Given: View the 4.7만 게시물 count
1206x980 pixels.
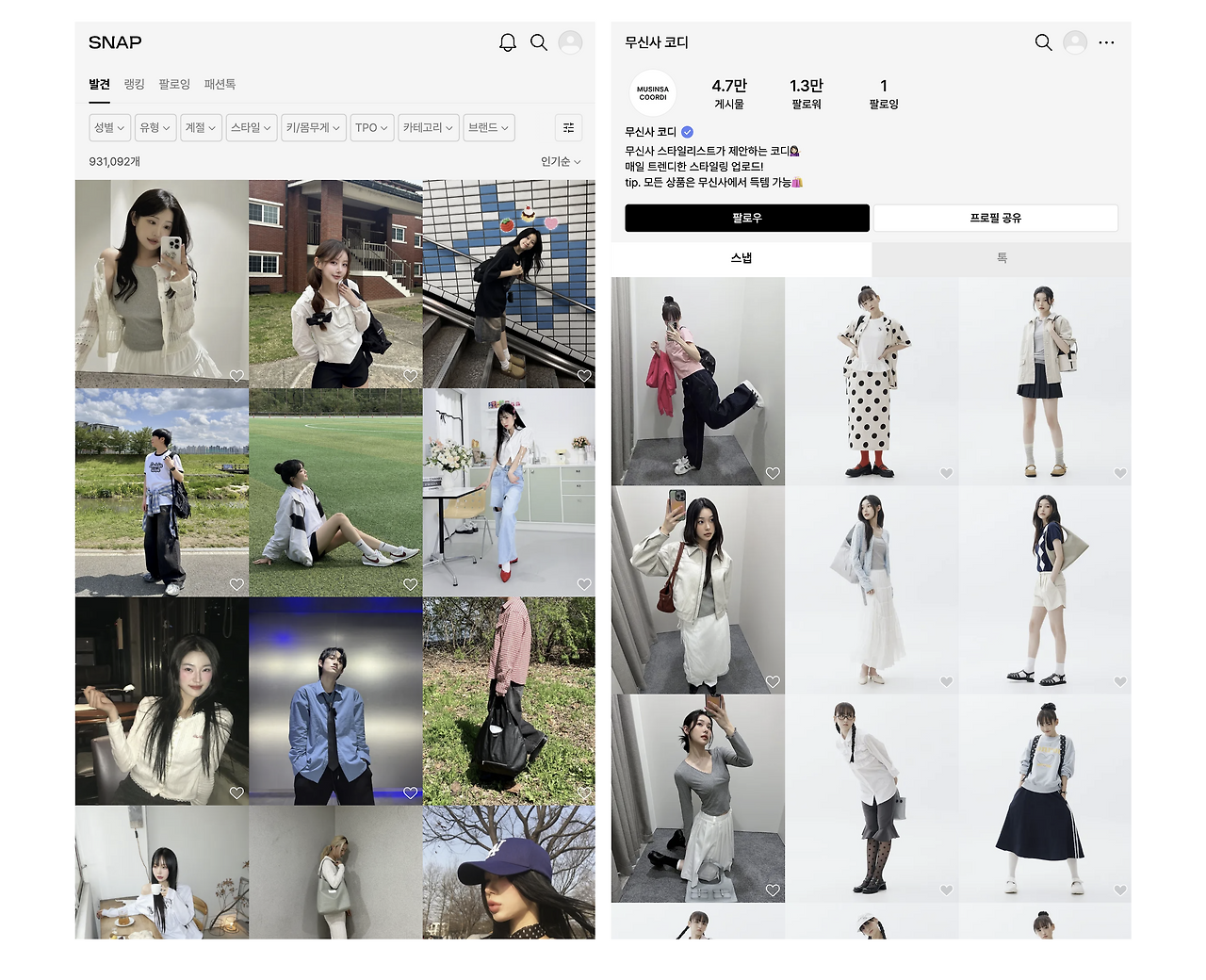Looking at the screenshot, I should [x=729, y=94].
